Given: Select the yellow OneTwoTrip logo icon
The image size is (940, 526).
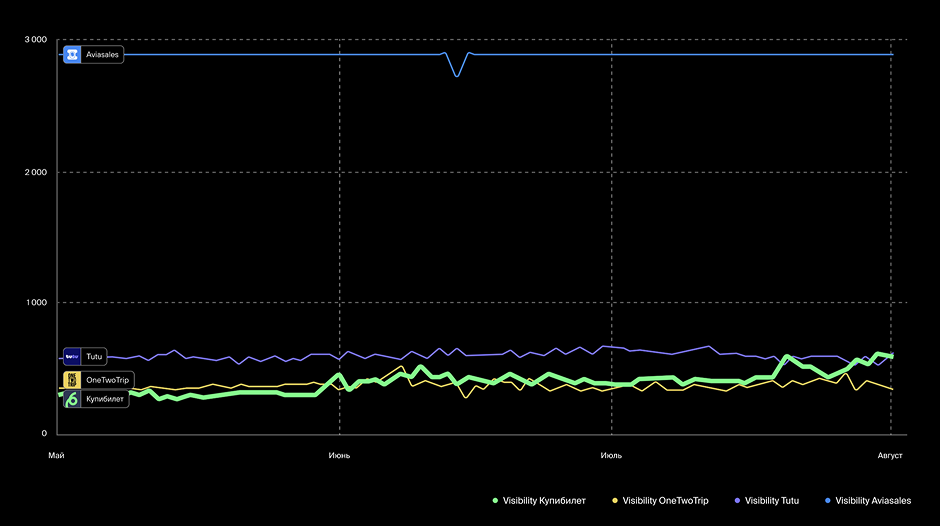Looking at the screenshot, I should [x=72, y=380].
